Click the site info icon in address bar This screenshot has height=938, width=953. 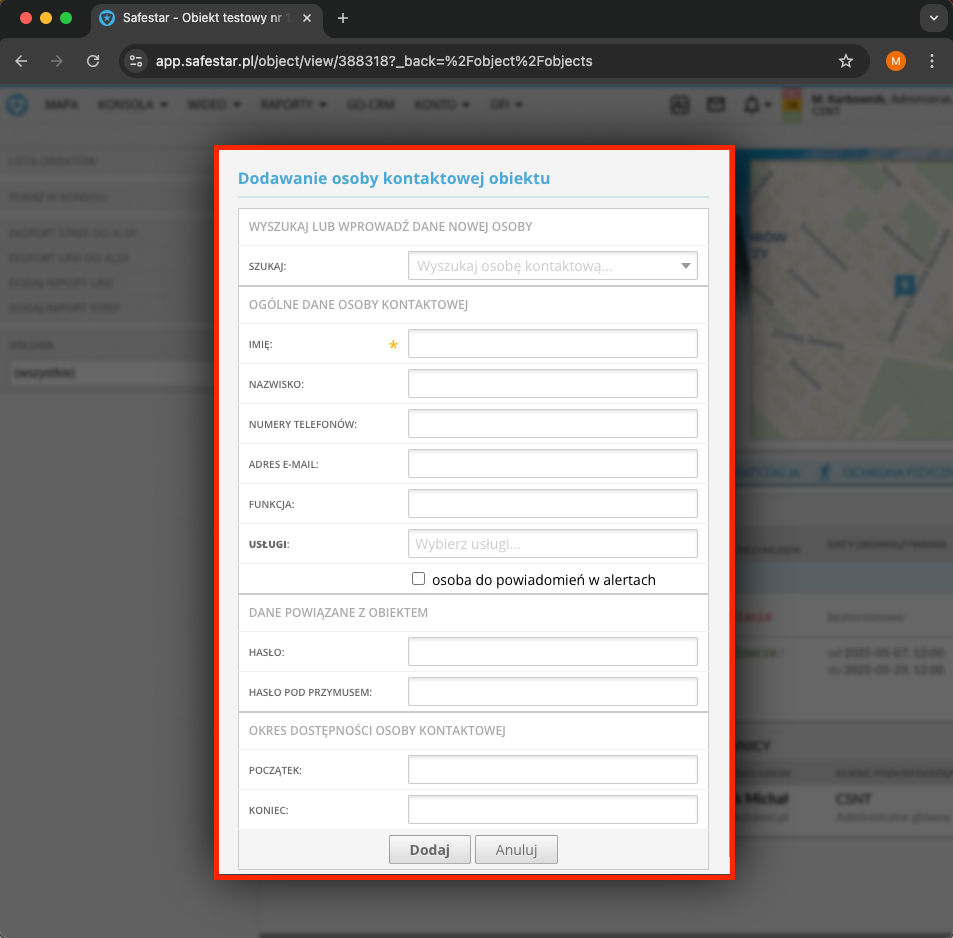tap(137, 61)
